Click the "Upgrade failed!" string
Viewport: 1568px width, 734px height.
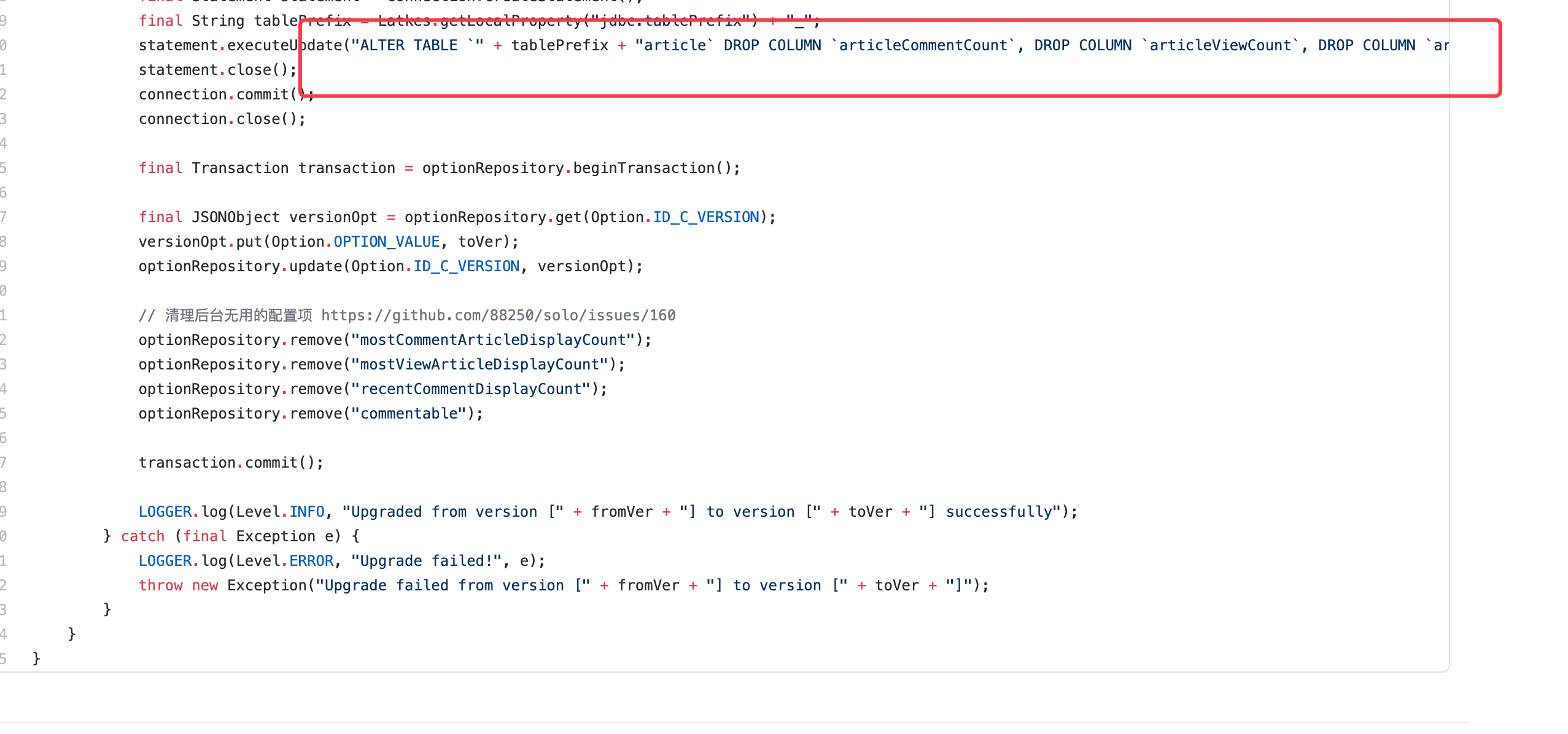427,561
